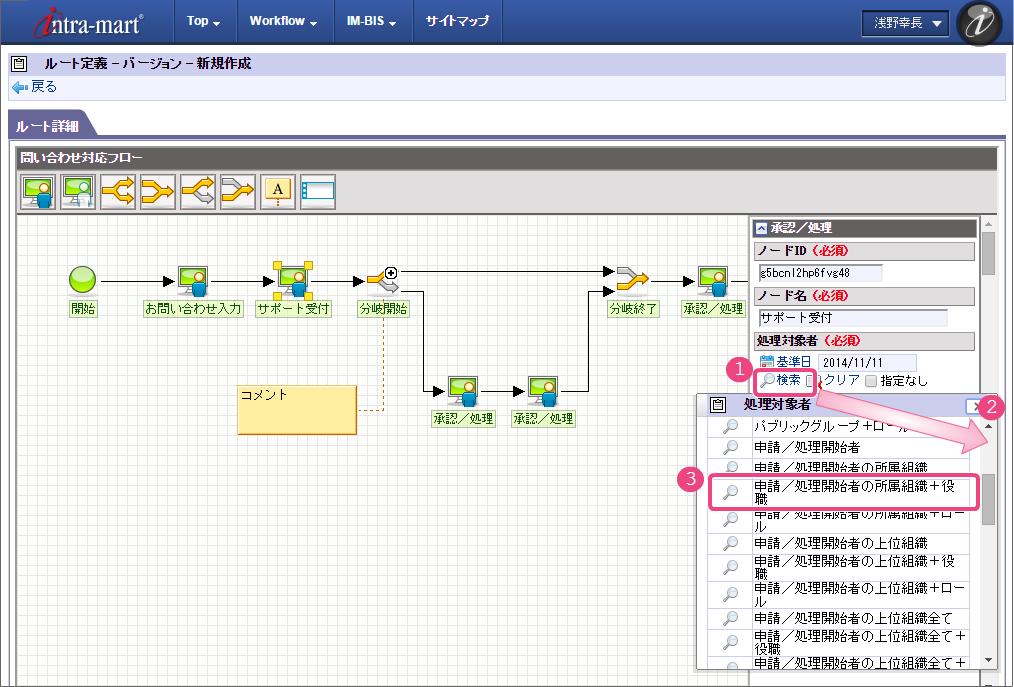This screenshot has width=1014, height=687.
Task: Open the Workflow dropdown menu
Action: point(283,21)
